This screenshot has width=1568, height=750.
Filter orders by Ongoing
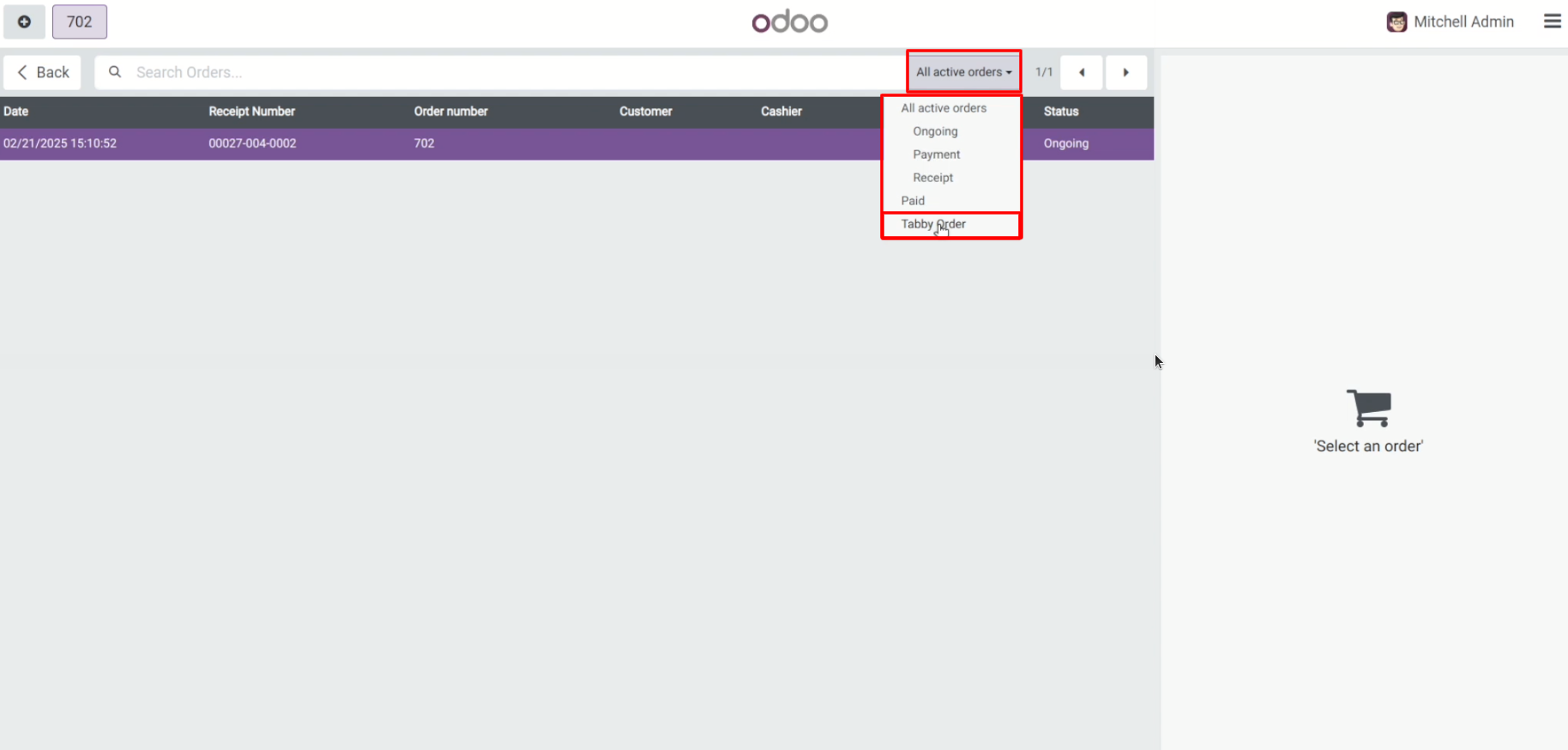[935, 131]
